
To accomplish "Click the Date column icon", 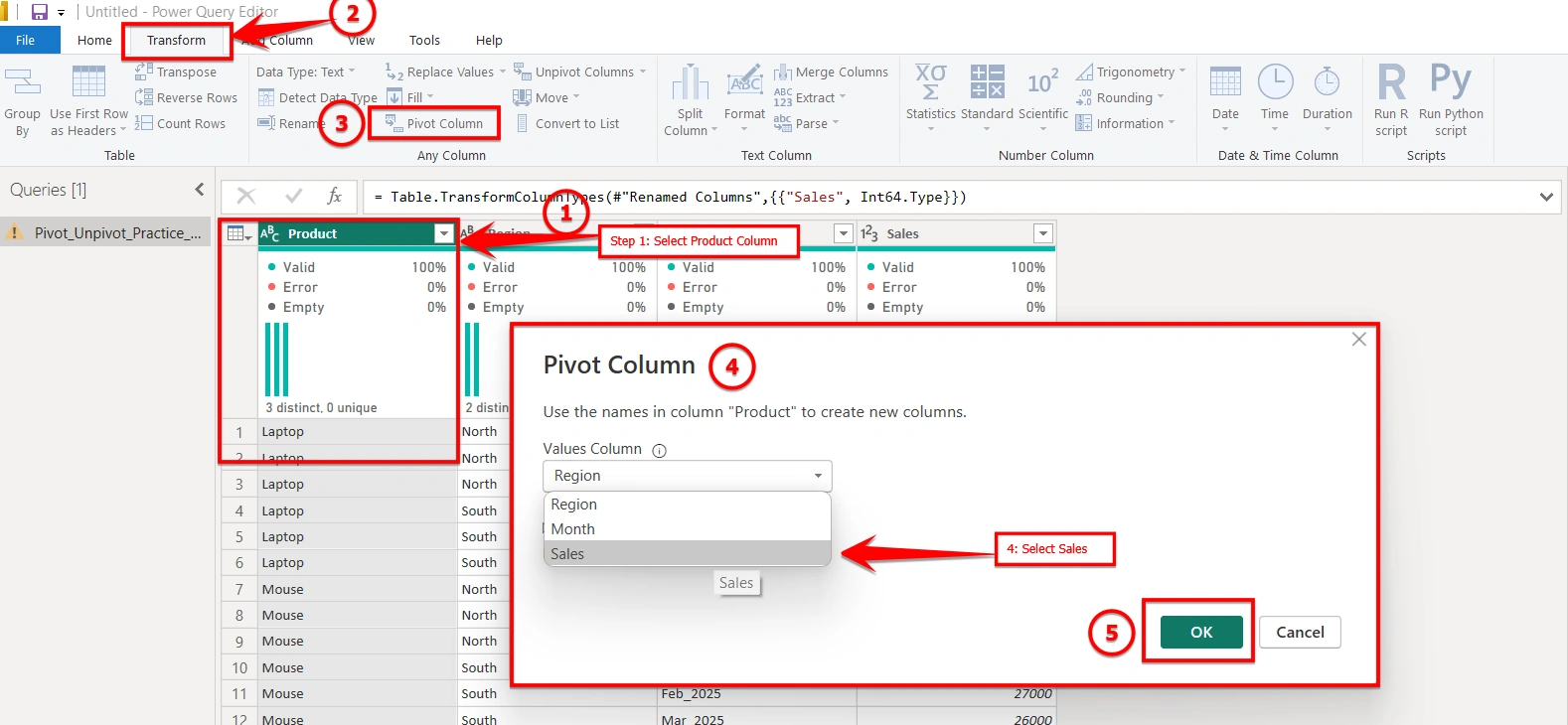I will (x=1225, y=82).
